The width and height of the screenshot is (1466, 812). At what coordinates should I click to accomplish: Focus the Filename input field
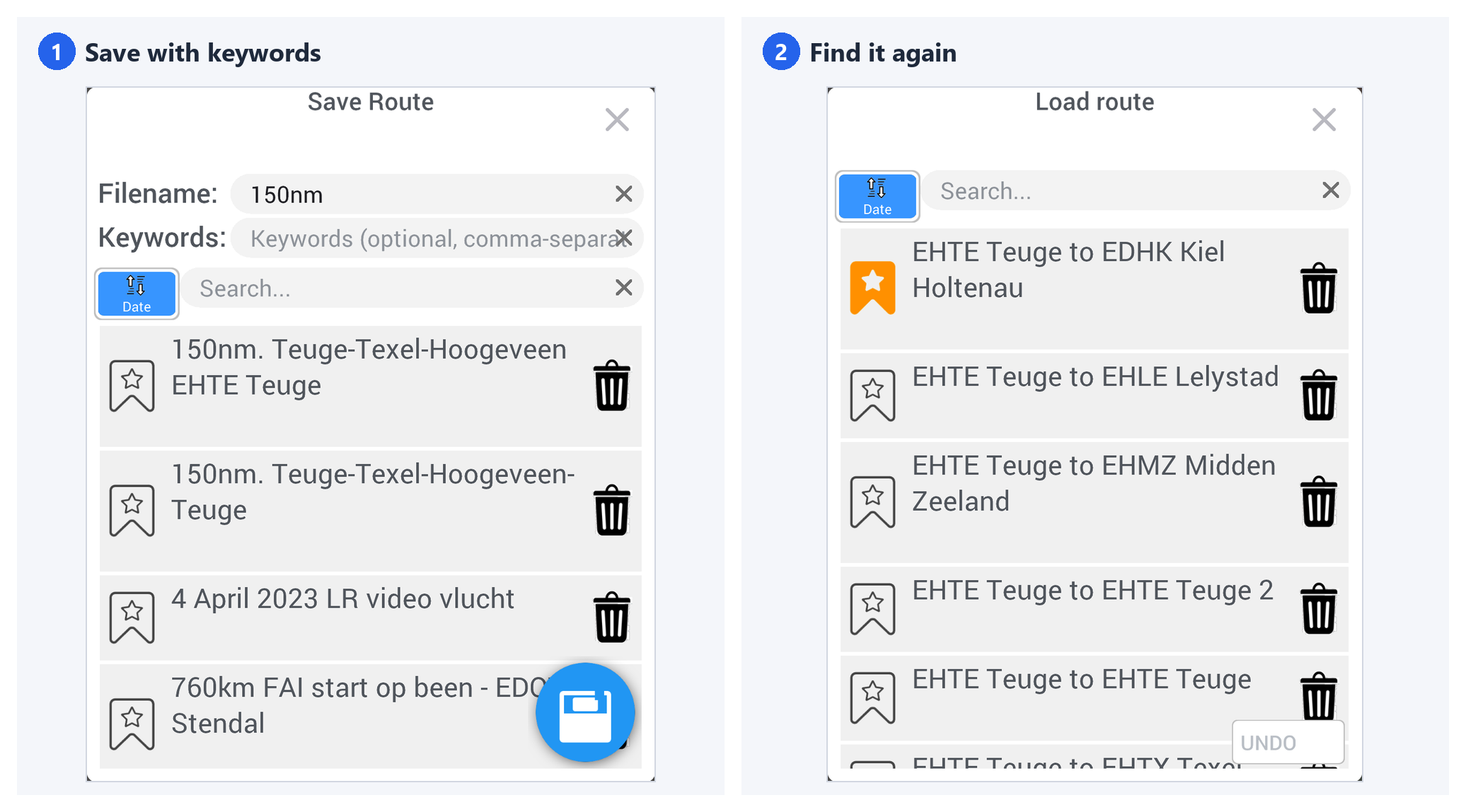(437, 194)
